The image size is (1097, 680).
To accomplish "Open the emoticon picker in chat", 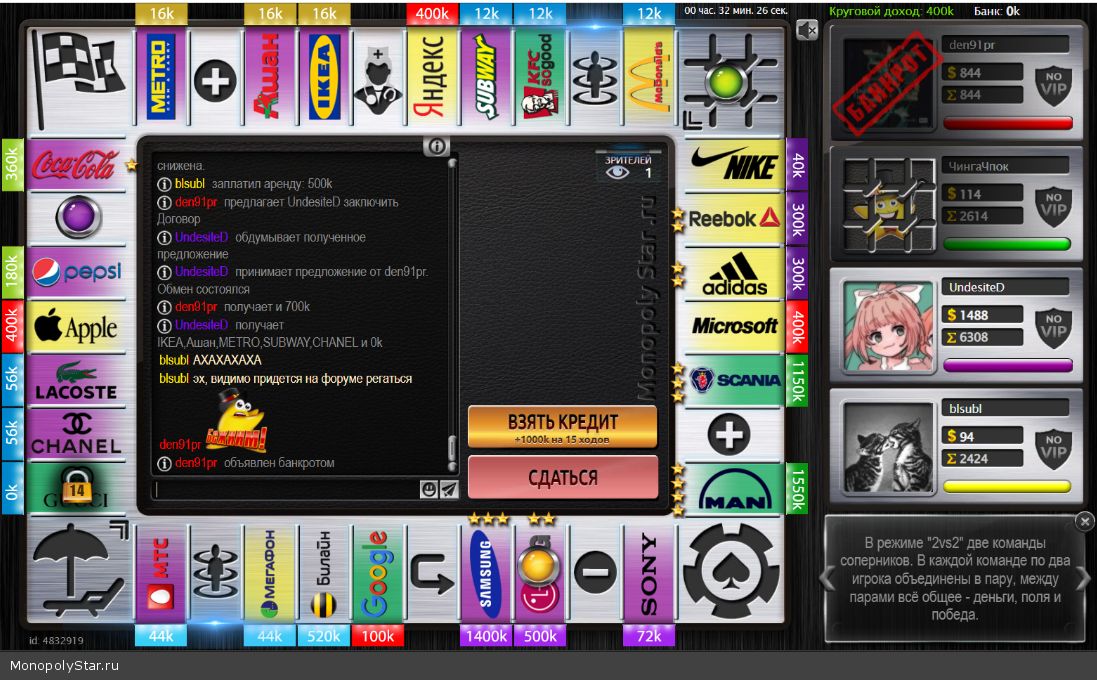I will [x=429, y=489].
